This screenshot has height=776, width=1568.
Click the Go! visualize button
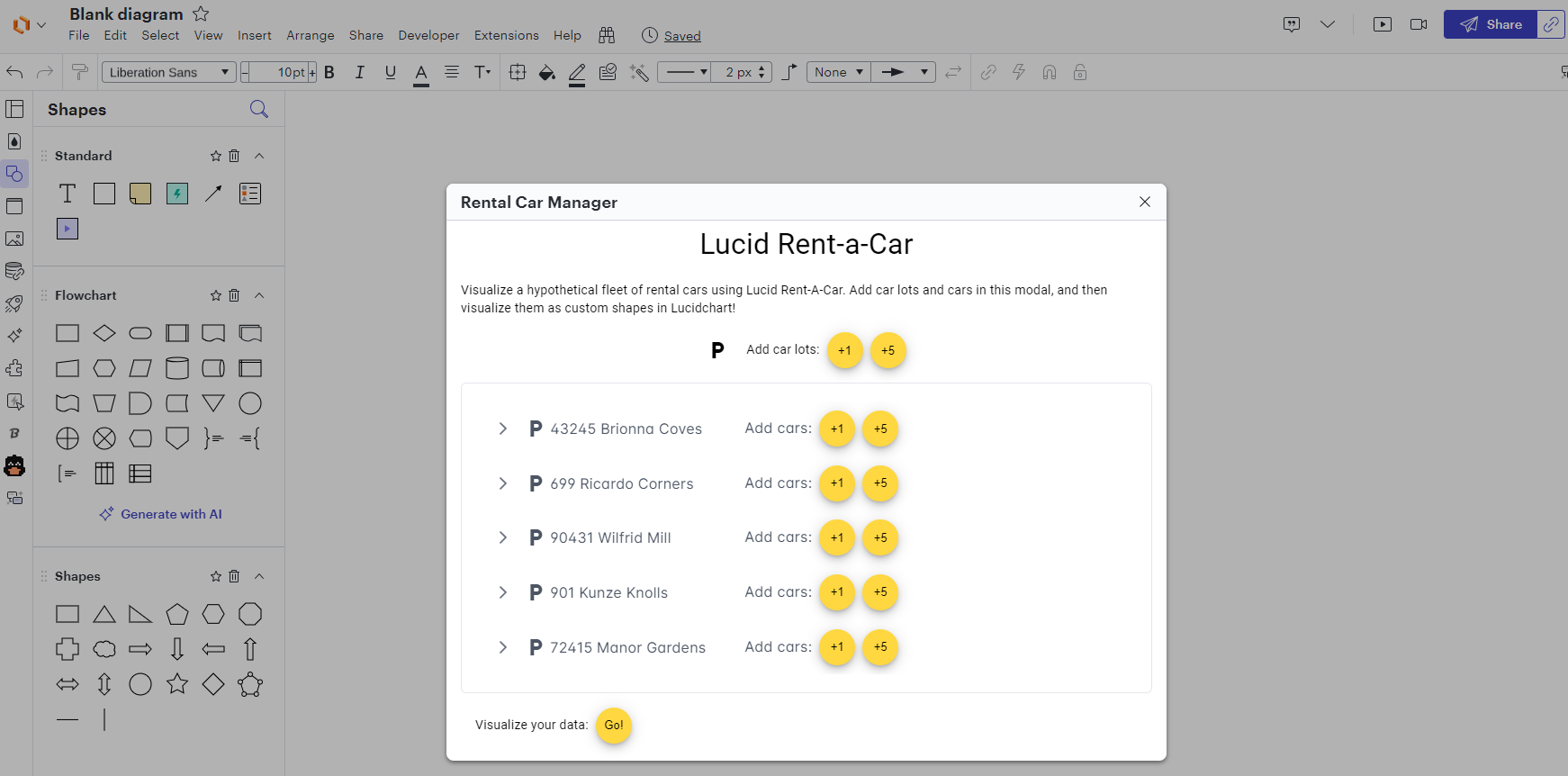click(614, 726)
